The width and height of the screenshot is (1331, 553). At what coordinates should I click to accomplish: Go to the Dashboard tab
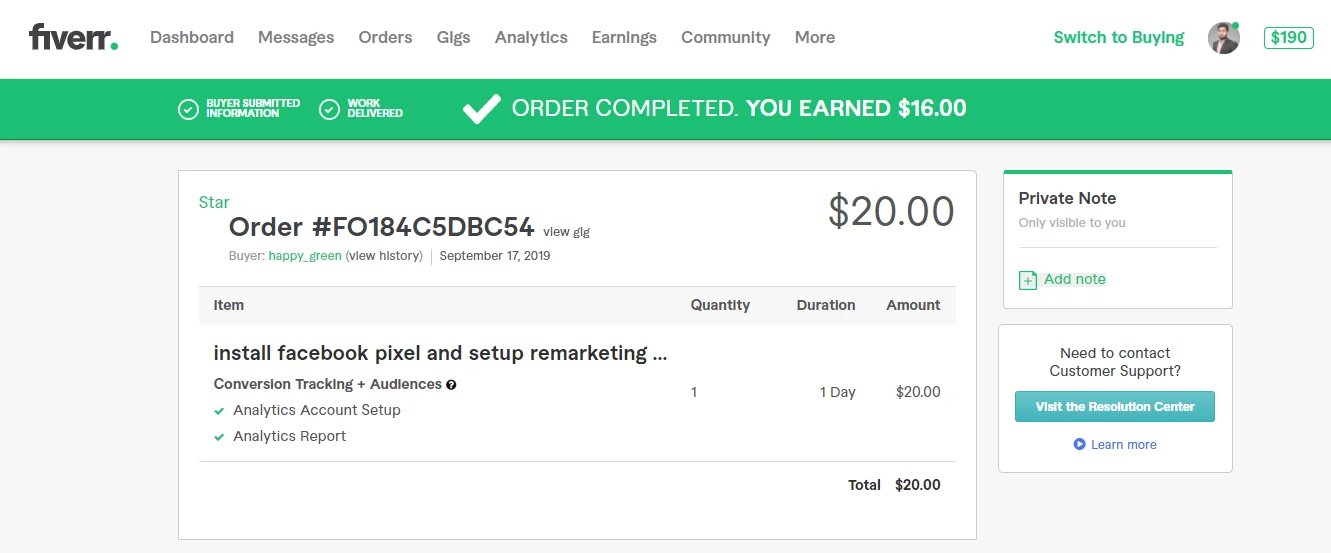(192, 38)
